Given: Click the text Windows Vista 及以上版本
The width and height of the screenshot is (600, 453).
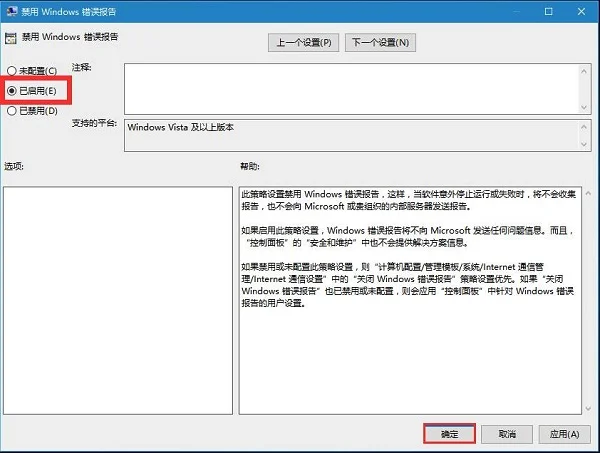Looking at the screenshot, I should (181, 127).
